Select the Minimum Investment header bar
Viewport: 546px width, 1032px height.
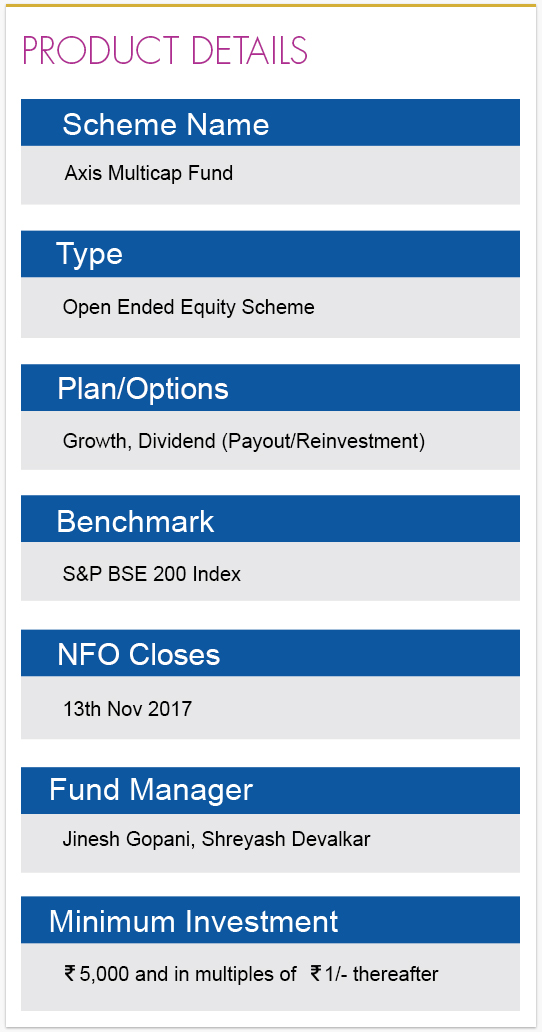(x=270, y=919)
